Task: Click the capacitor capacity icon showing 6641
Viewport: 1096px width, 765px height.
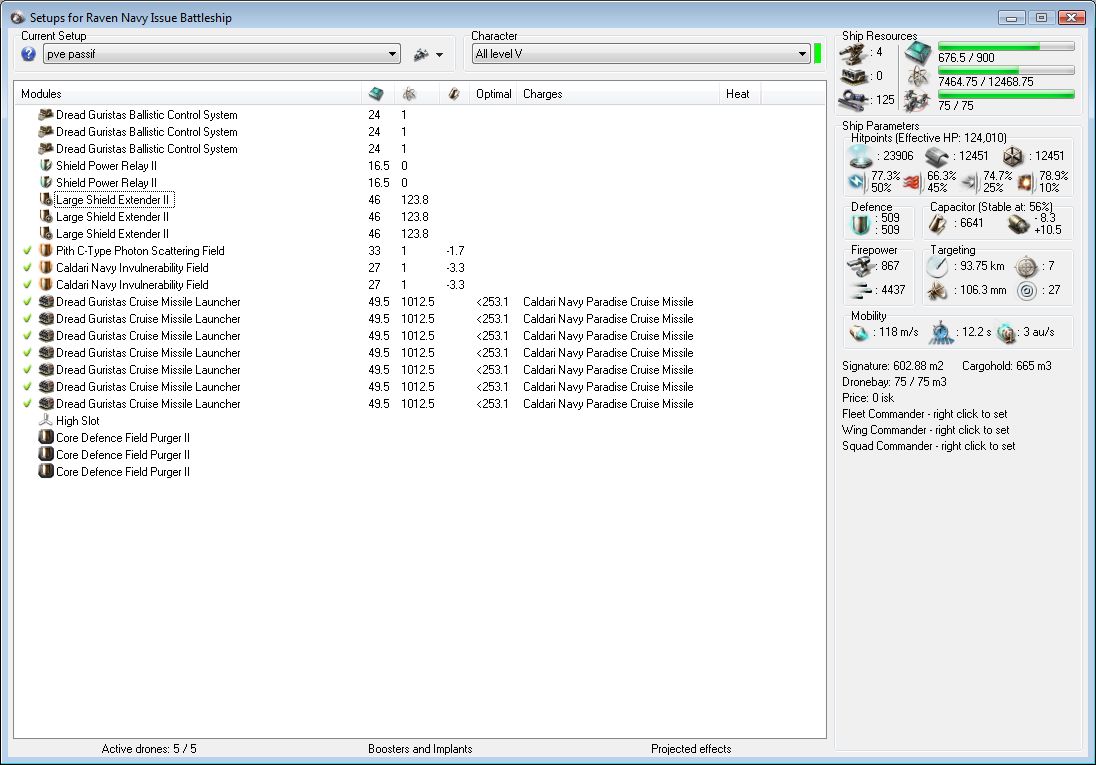Action: coord(938,224)
